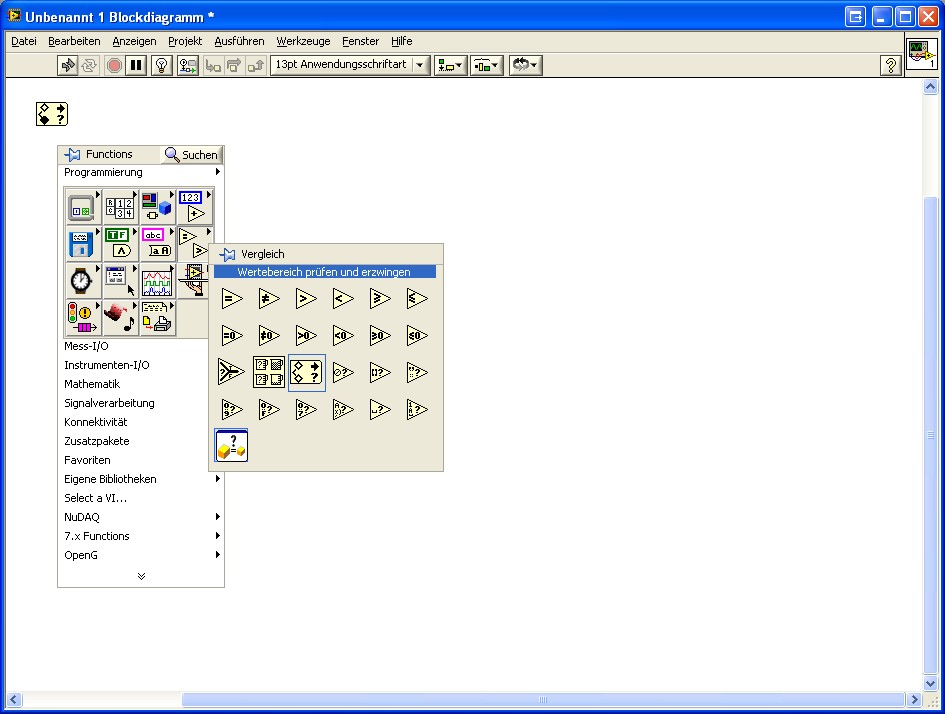
Task: Open the Reorder dropdown
Action: [x=526, y=65]
